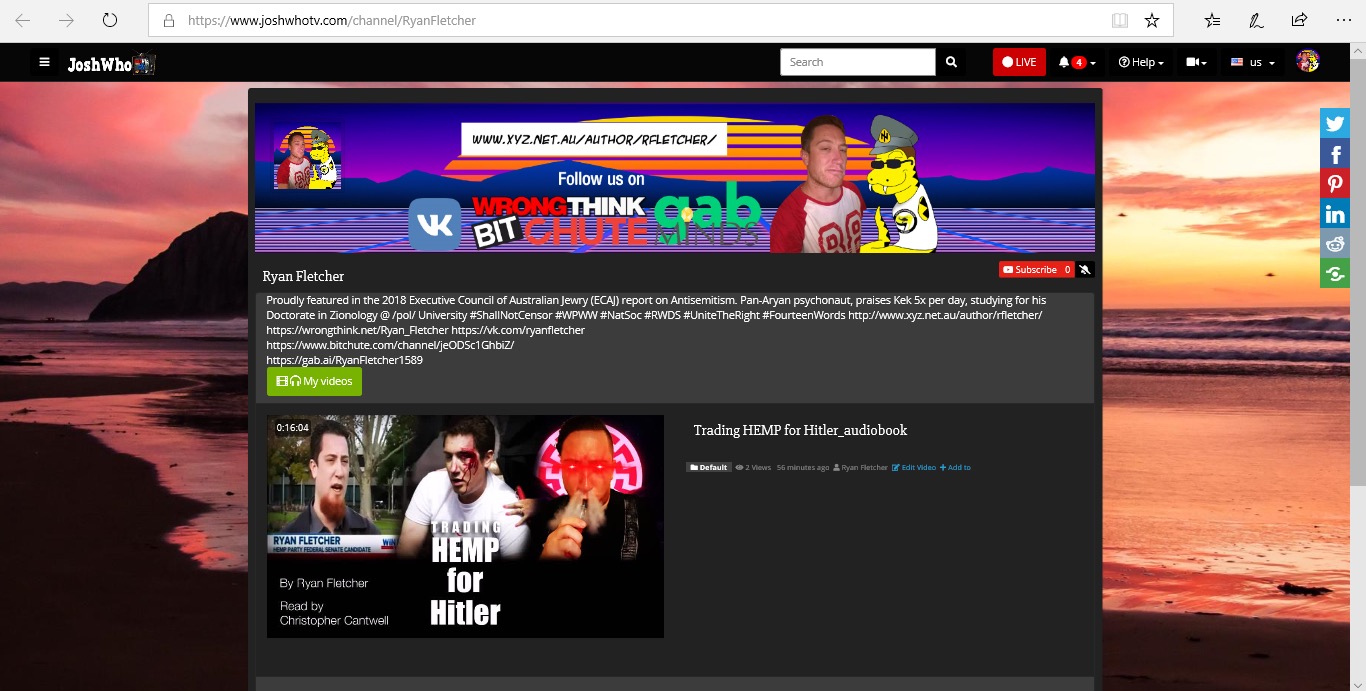
Task: Click the lock icon in the address bar
Action: point(168,20)
